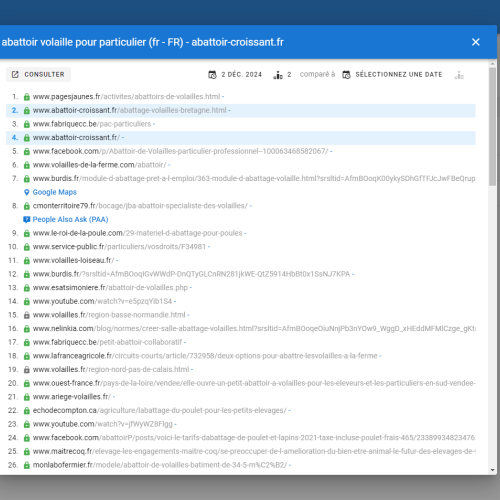
Task: Click the vertical scrollbar thumb
Action: [x=492, y=127]
